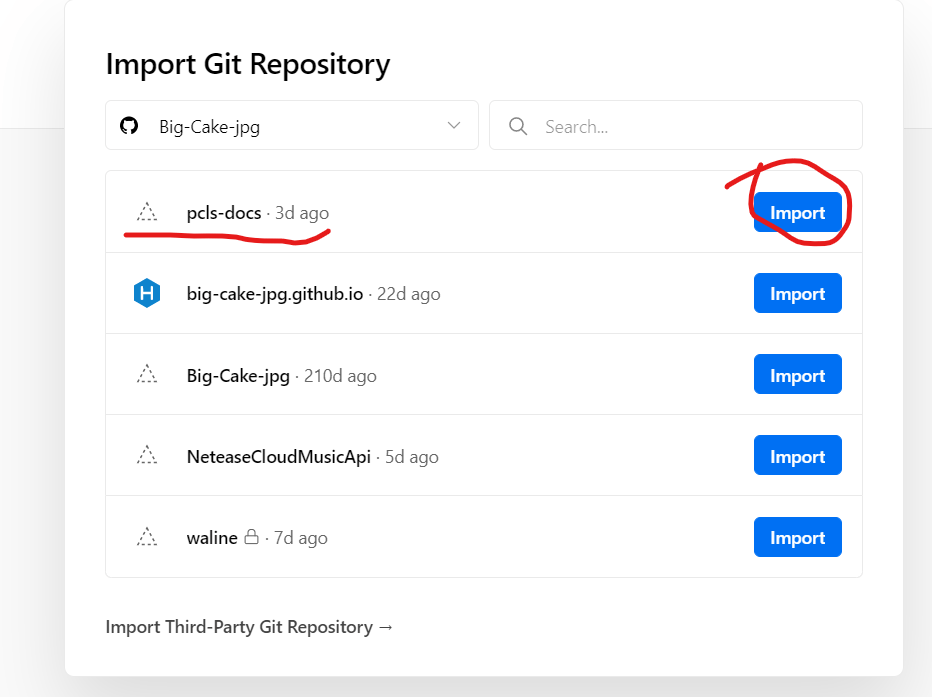
Task: Import the big-cake-jpg.github.io repository
Action: tap(797, 294)
